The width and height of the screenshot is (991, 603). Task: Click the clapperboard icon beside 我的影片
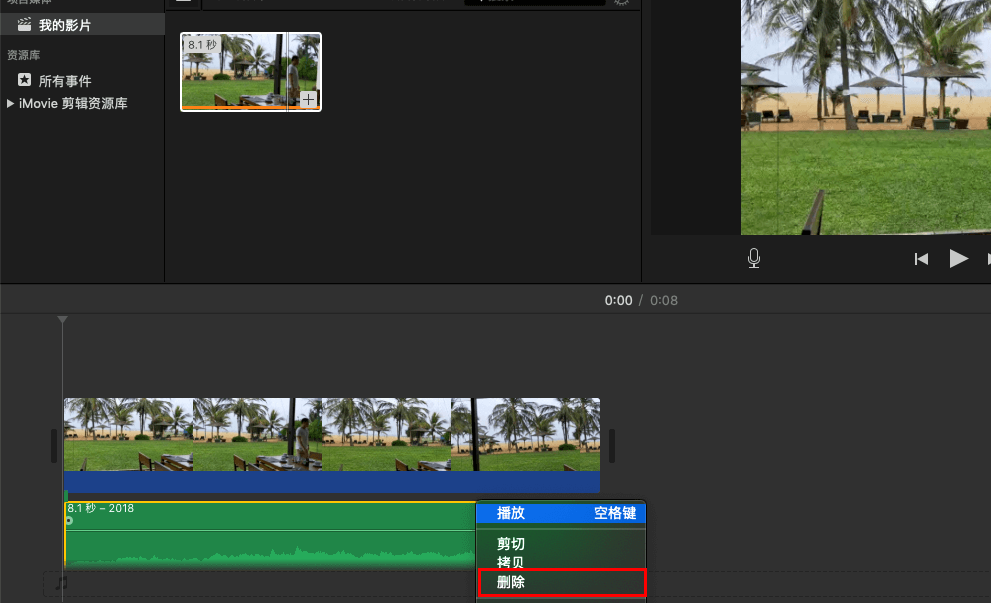pos(25,25)
